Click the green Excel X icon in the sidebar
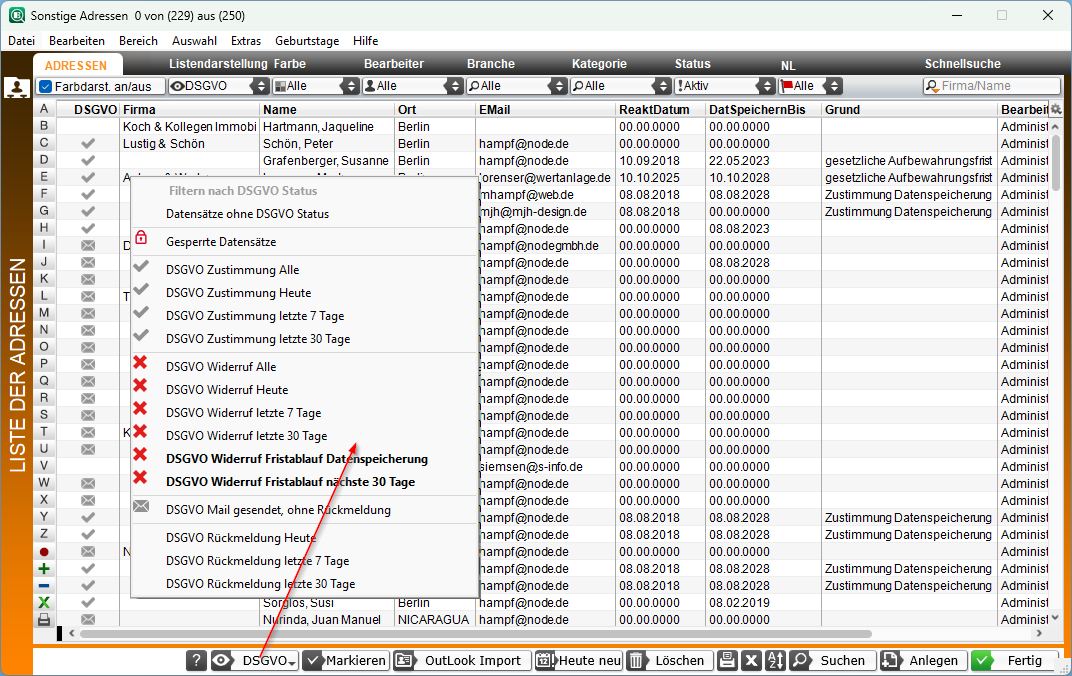Screen dimensions: 1072x676 [44, 602]
